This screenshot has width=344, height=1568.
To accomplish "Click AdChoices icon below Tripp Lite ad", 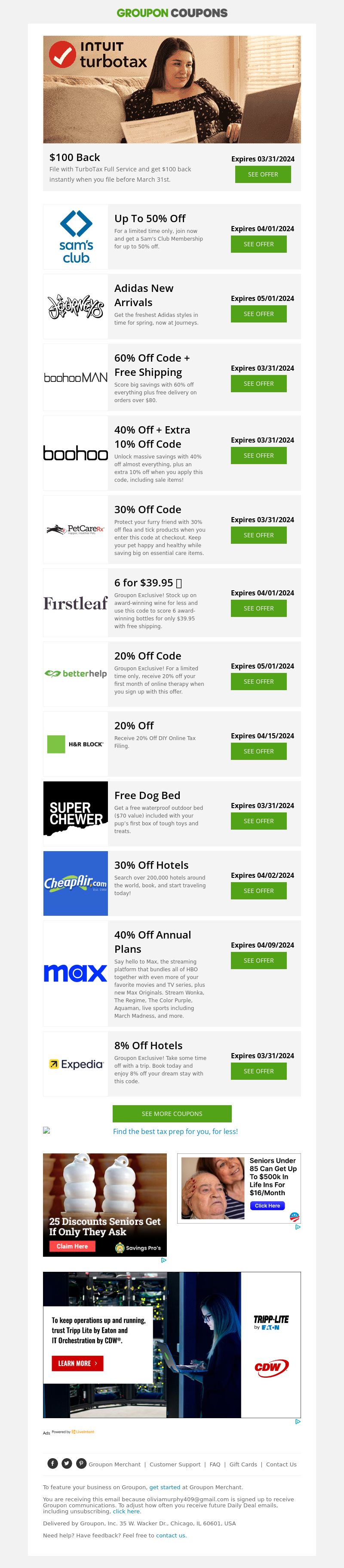I will 297,1422.
